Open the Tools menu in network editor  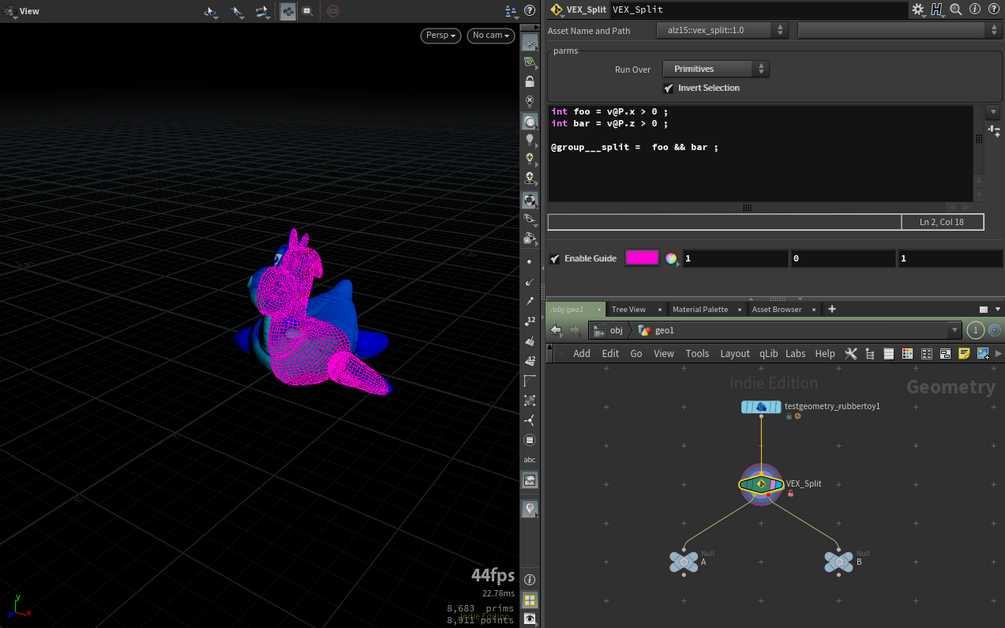click(697, 354)
